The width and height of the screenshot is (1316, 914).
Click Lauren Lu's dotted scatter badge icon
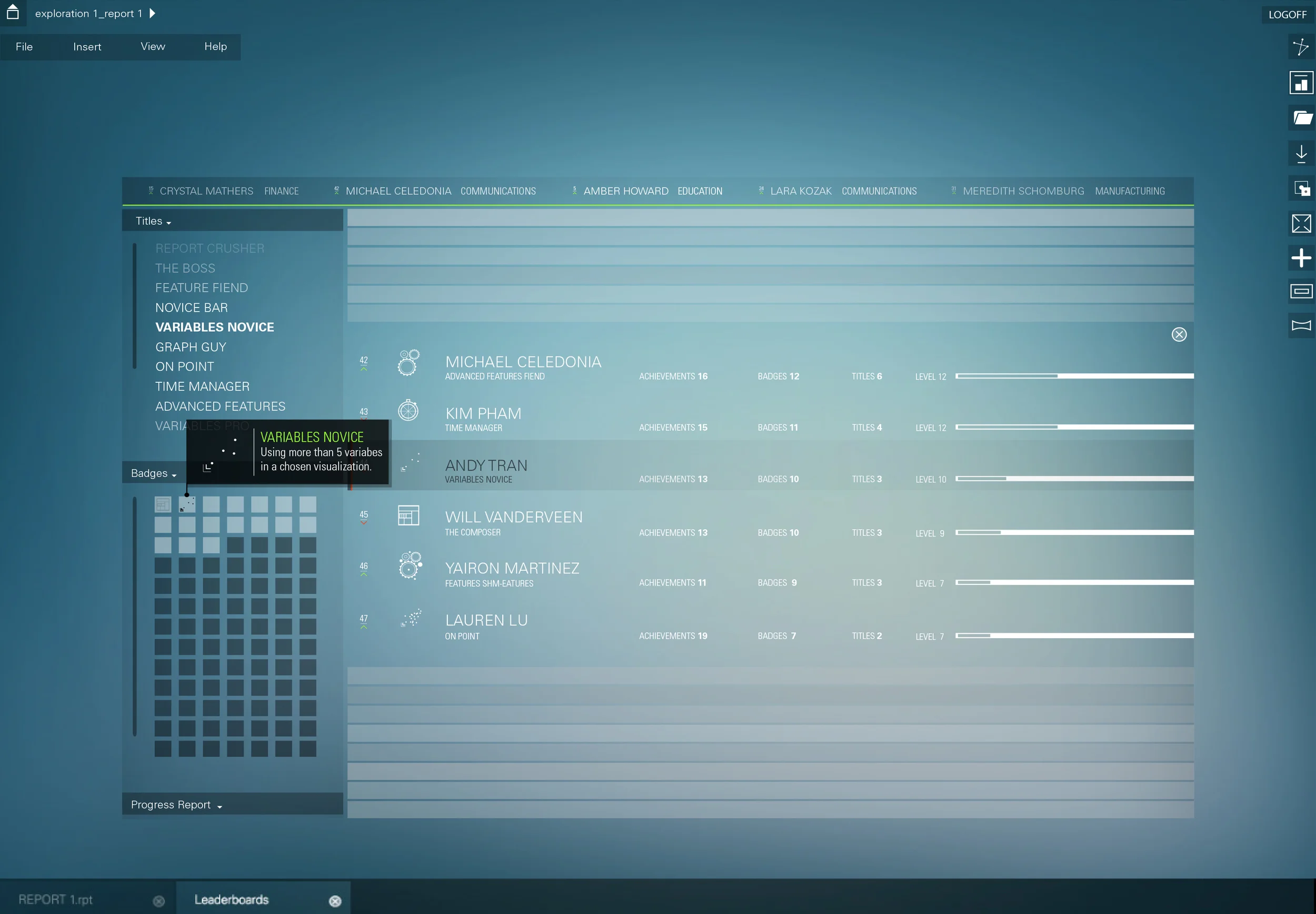coord(411,618)
